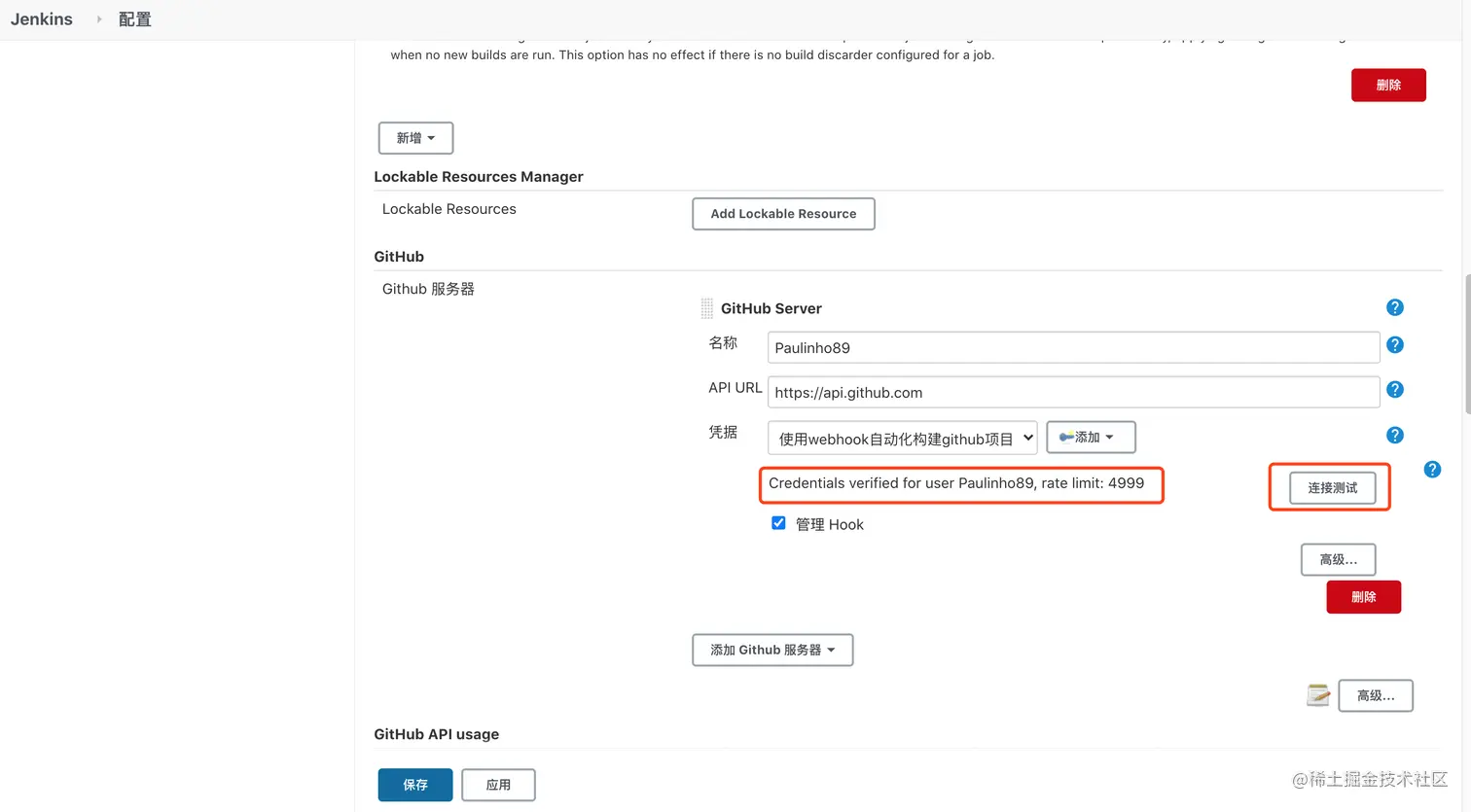Focus the API URL input field
This screenshot has height=812, width=1471.
pyautogui.click(x=1073, y=392)
